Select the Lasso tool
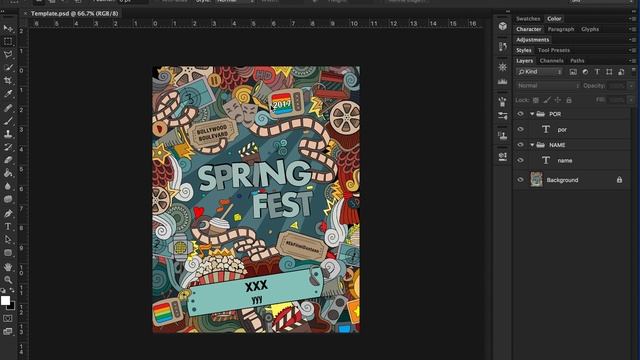Image resolution: width=640 pixels, height=360 pixels. tap(8, 55)
